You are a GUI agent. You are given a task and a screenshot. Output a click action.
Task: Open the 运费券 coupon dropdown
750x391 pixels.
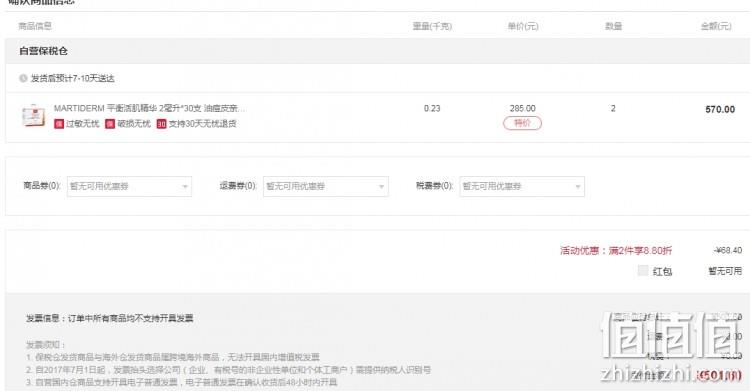(326, 186)
